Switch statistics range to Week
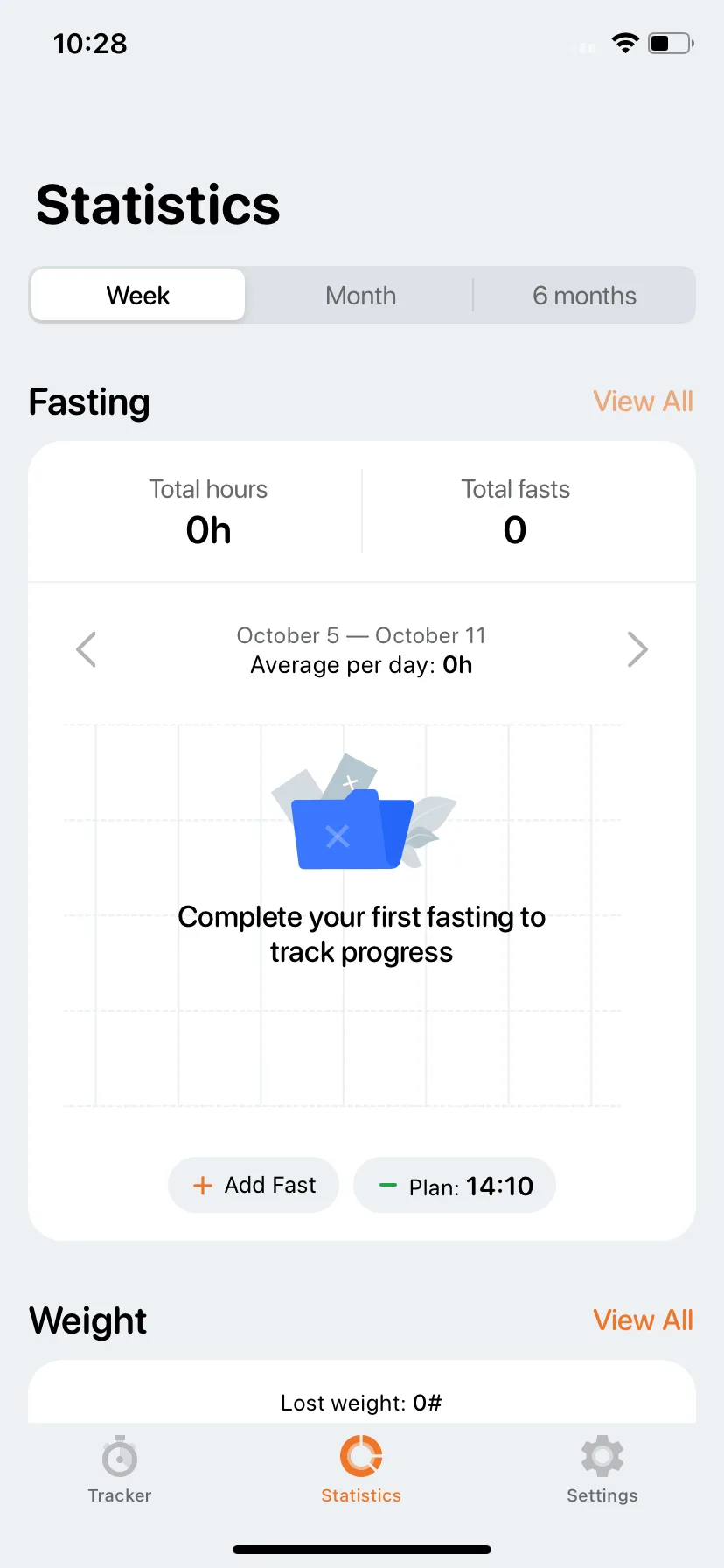The width and height of the screenshot is (724, 1568). tap(138, 296)
